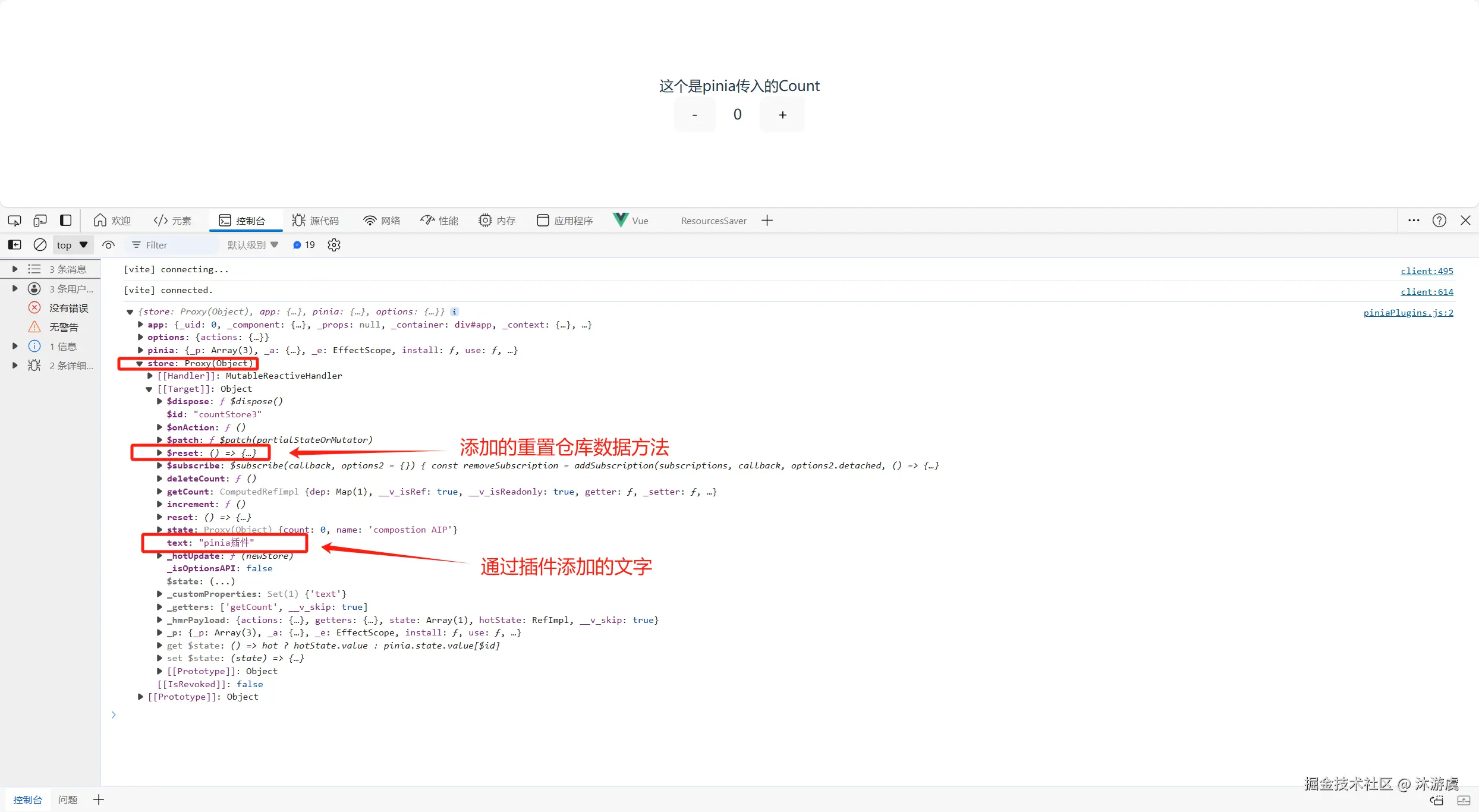Open the top context dropdown

coord(72,245)
